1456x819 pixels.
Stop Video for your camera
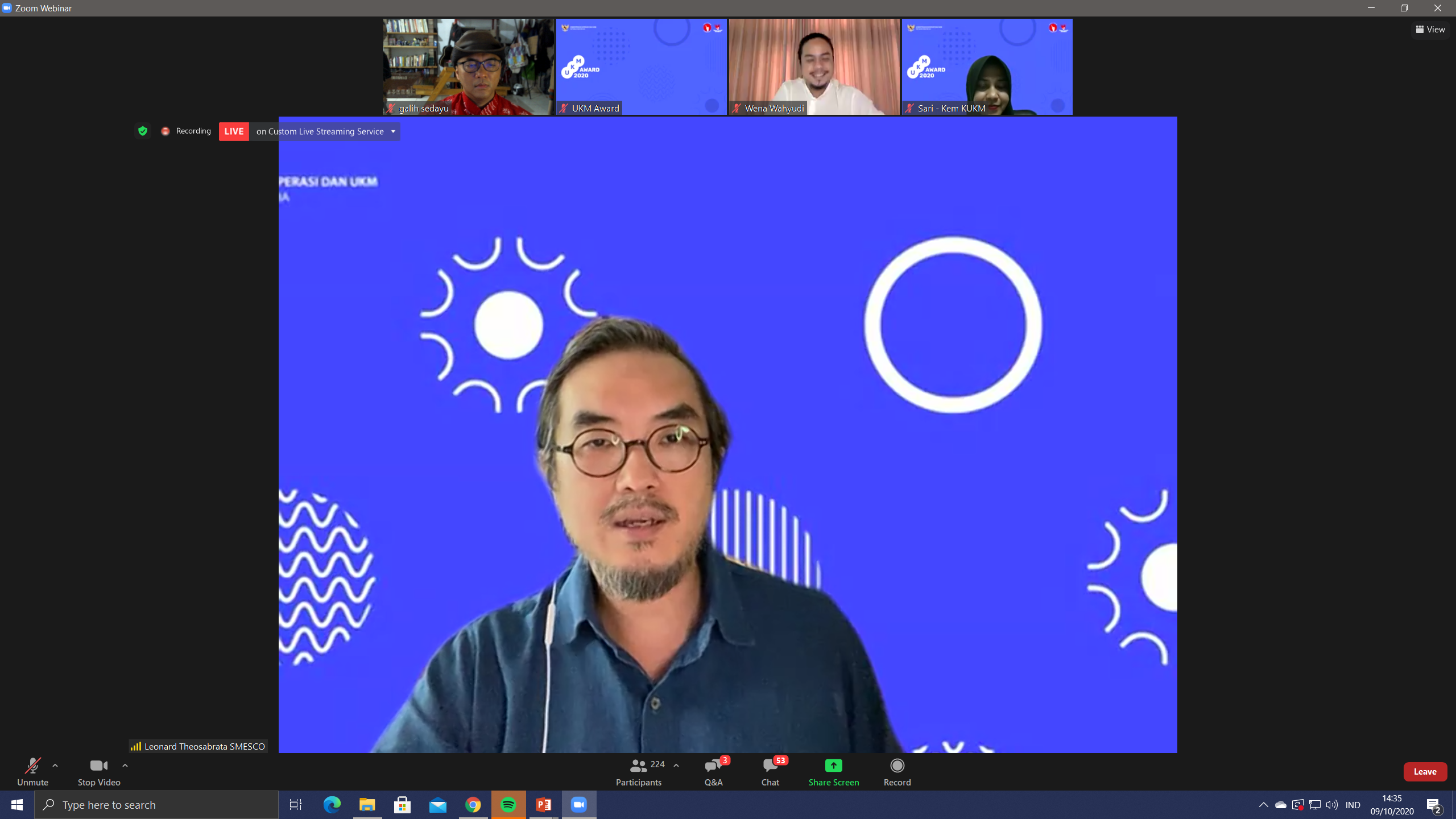tap(98, 771)
